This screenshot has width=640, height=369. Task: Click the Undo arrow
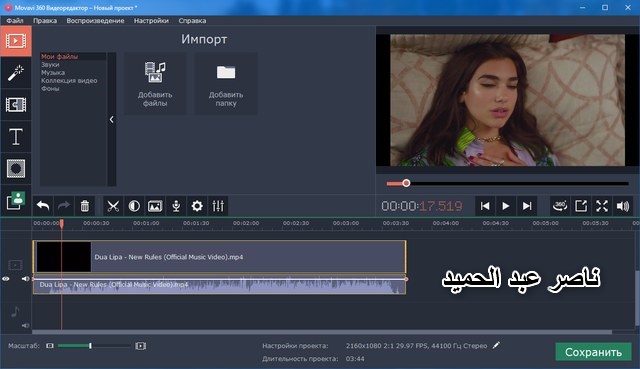[43, 206]
